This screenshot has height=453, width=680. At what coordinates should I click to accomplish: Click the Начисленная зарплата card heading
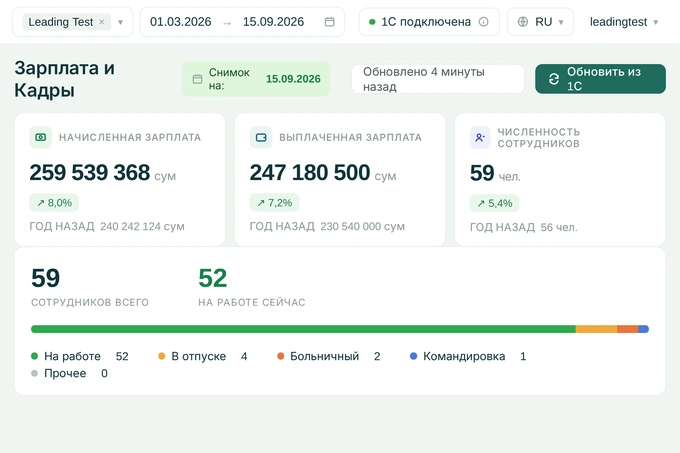tap(130, 137)
